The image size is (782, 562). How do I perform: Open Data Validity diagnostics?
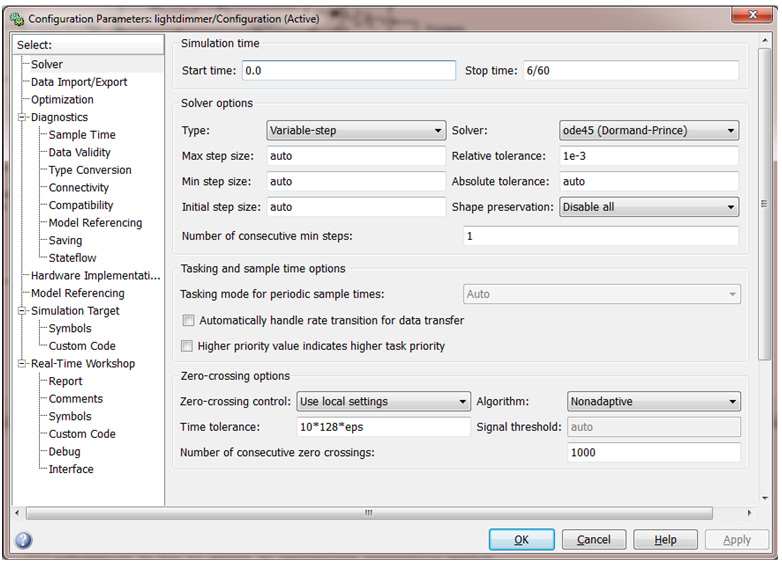79,153
